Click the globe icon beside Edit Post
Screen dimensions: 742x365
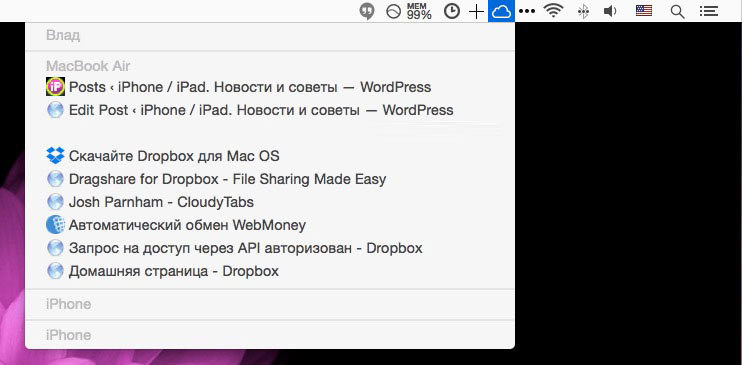[x=55, y=110]
